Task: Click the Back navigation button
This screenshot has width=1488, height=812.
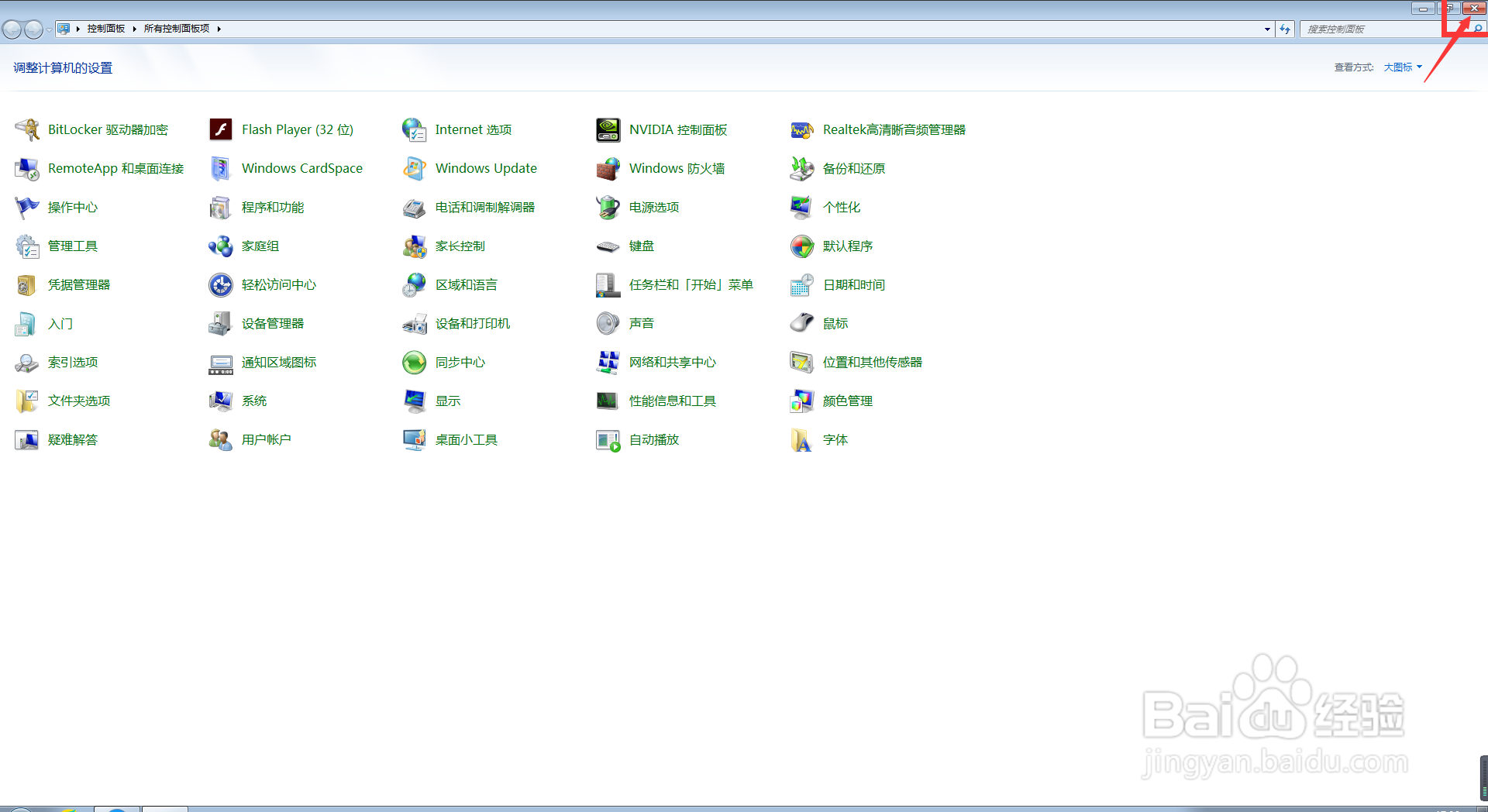Action: click(12, 29)
